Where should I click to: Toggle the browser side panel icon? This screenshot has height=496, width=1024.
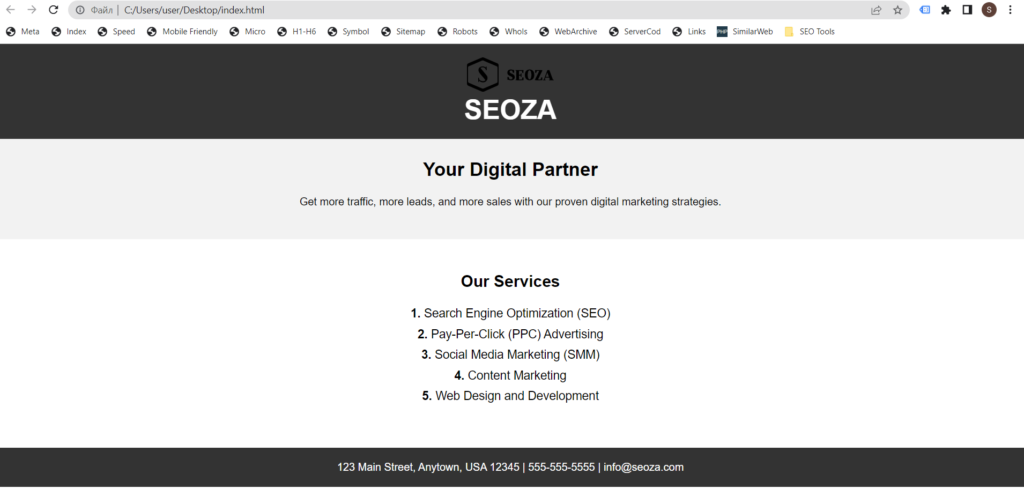tap(967, 10)
